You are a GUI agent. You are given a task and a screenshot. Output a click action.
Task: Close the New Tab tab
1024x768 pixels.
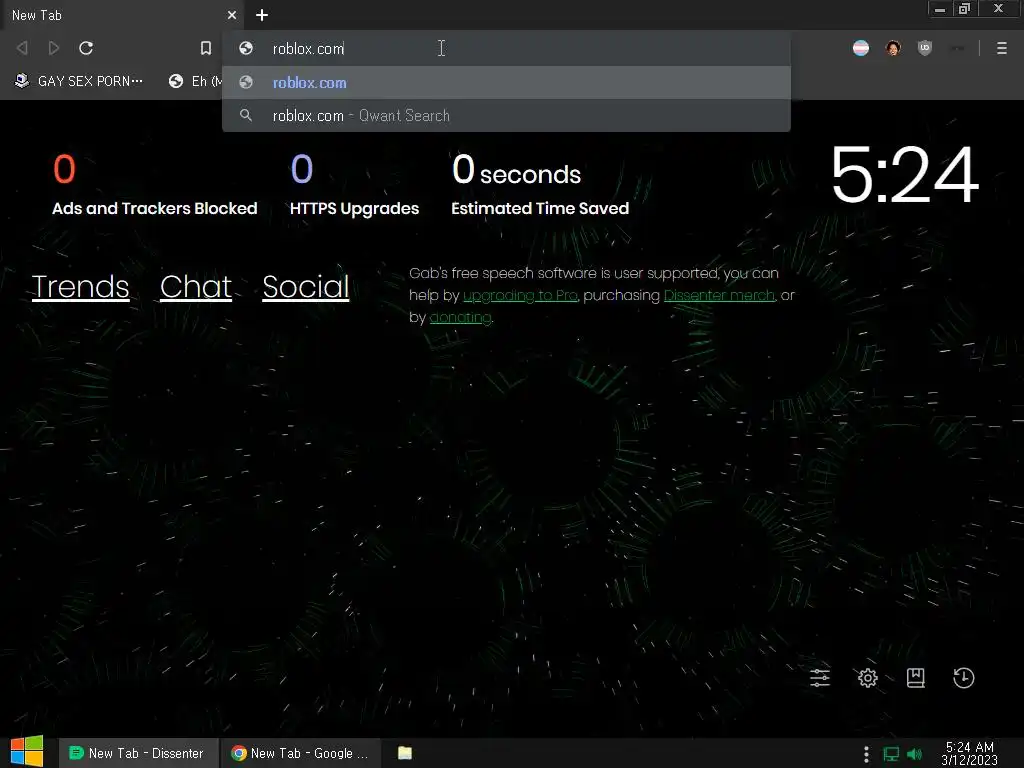[x=232, y=15]
